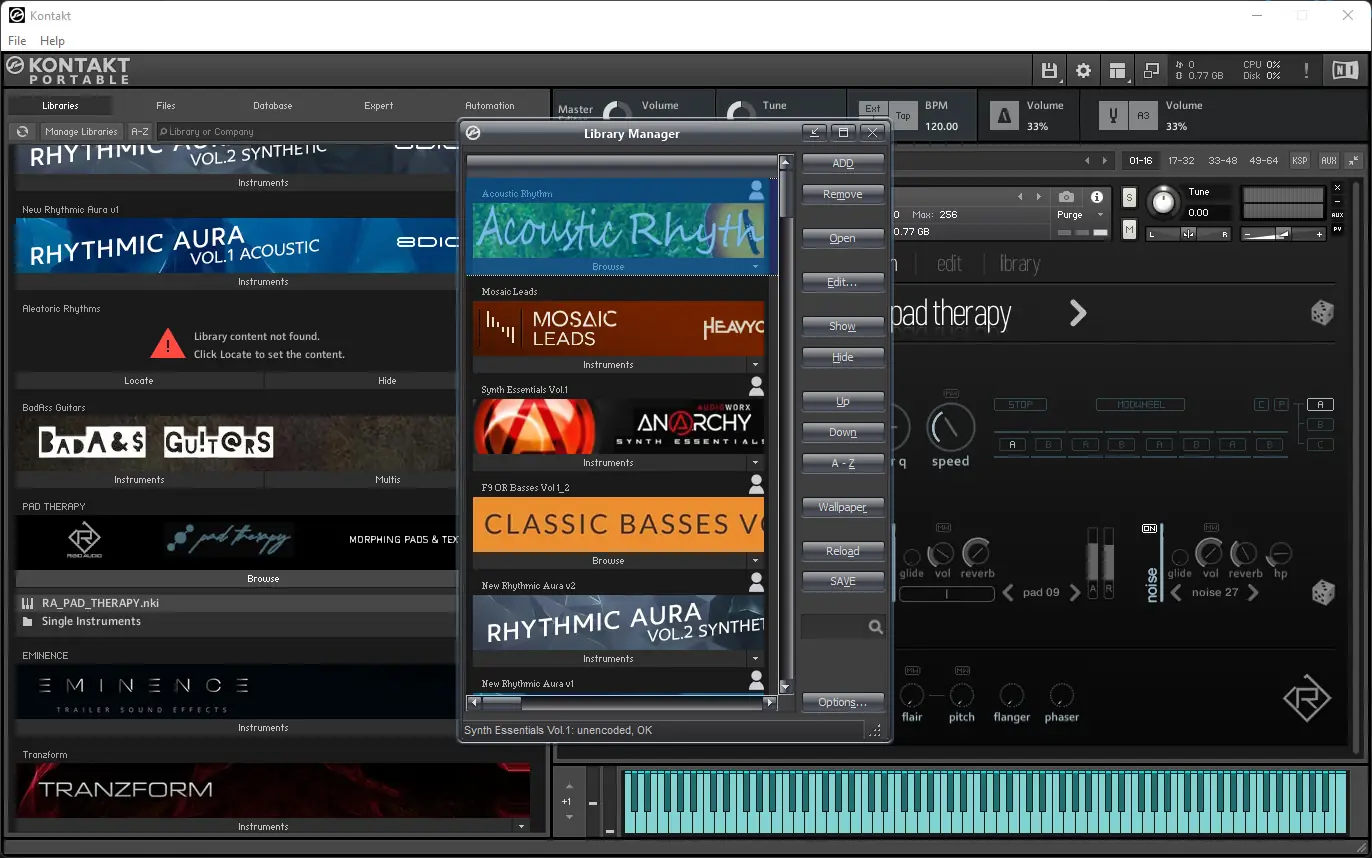Toggle the A-Z library sort button
Image resolution: width=1372 pixels, height=858 pixels.
pyautogui.click(x=140, y=131)
